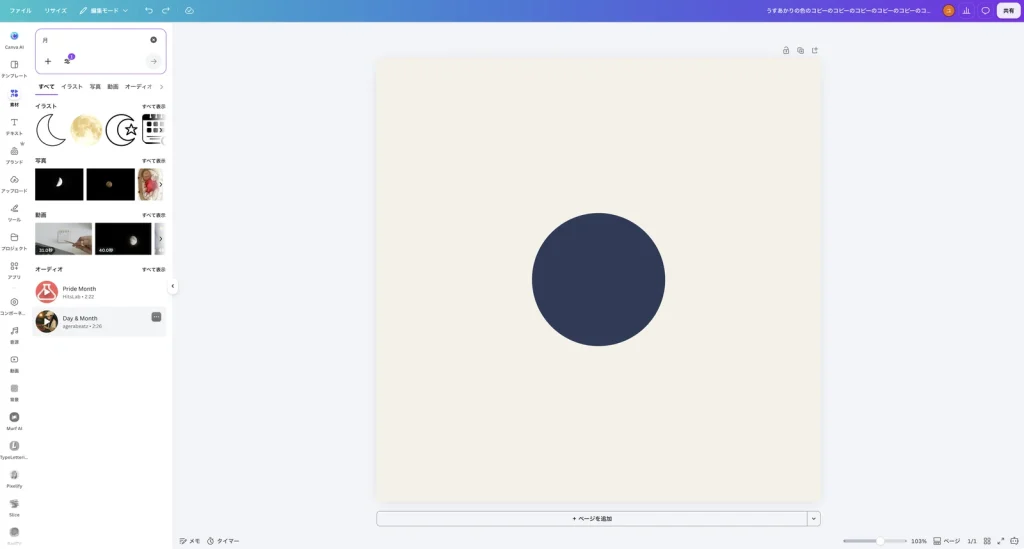Open the orange user avatar
1024x549 pixels.
tap(948, 10)
